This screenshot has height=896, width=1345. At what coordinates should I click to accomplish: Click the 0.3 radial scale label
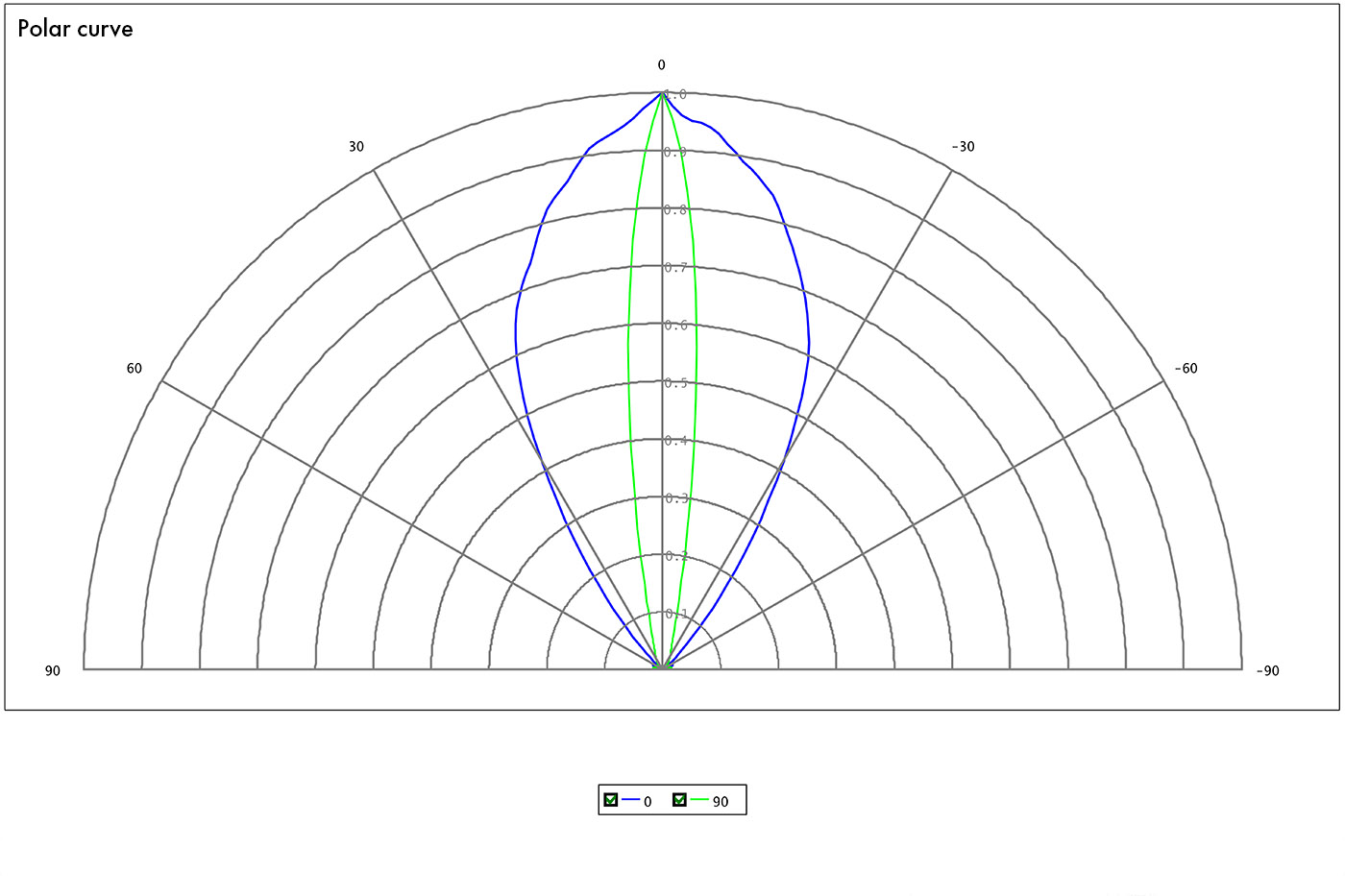coord(676,498)
